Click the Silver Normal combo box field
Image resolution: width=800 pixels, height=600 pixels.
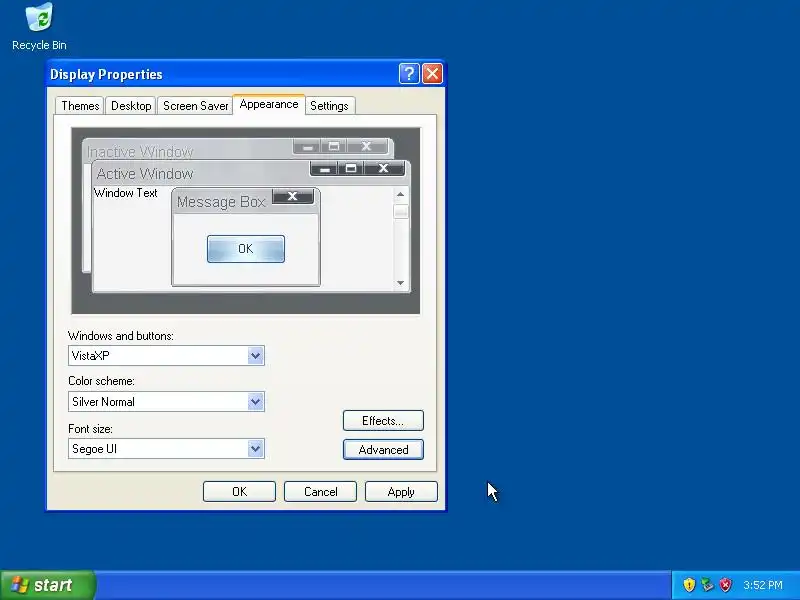point(166,402)
